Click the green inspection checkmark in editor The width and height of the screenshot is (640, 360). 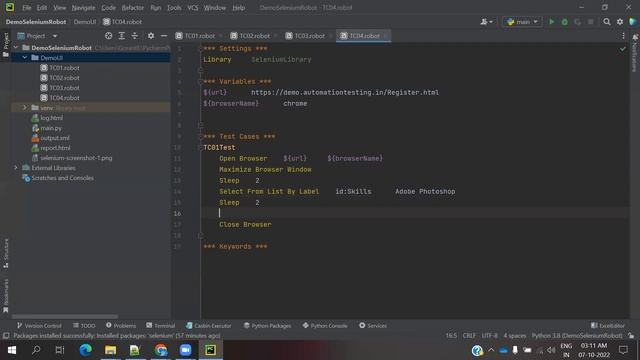click(x=622, y=49)
